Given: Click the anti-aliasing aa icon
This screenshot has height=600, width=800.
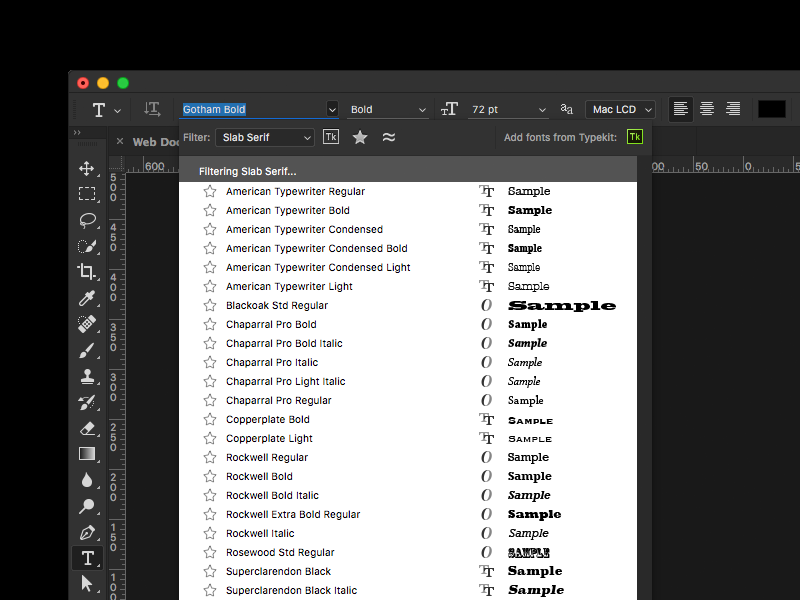Looking at the screenshot, I should [566, 109].
